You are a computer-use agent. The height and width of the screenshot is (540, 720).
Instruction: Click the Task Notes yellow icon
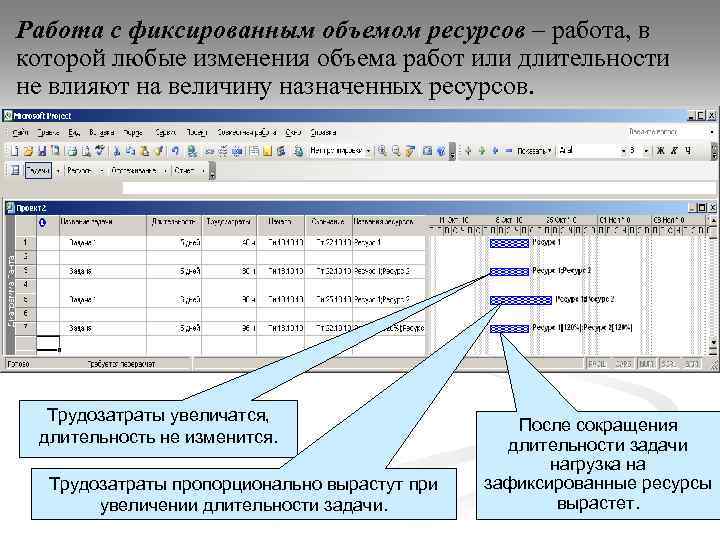tap(268, 151)
